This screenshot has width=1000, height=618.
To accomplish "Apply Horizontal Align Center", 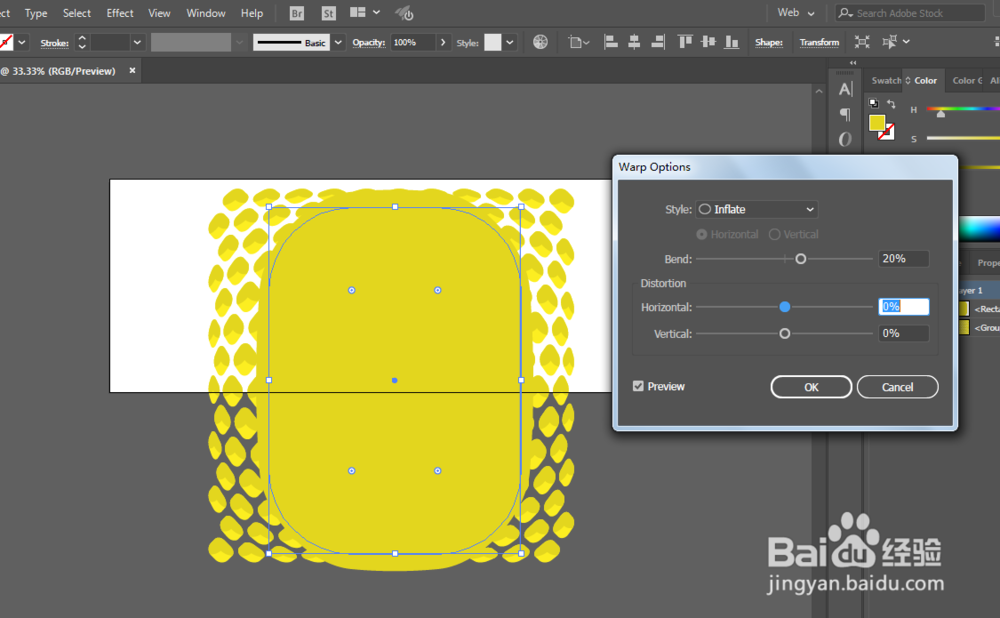I will [634, 42].
